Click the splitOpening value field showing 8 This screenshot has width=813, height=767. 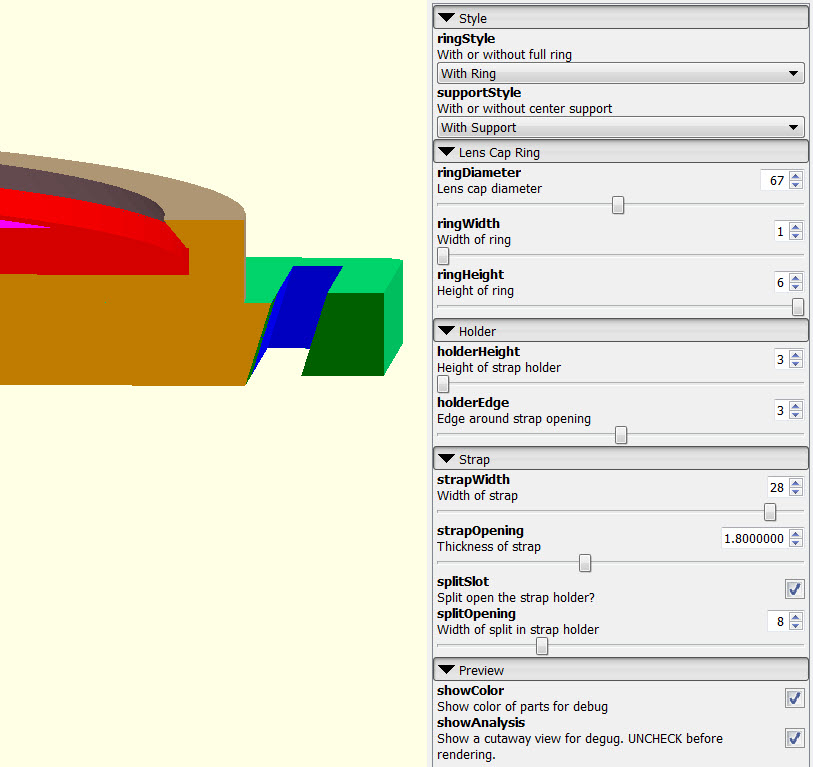(778, 621)
